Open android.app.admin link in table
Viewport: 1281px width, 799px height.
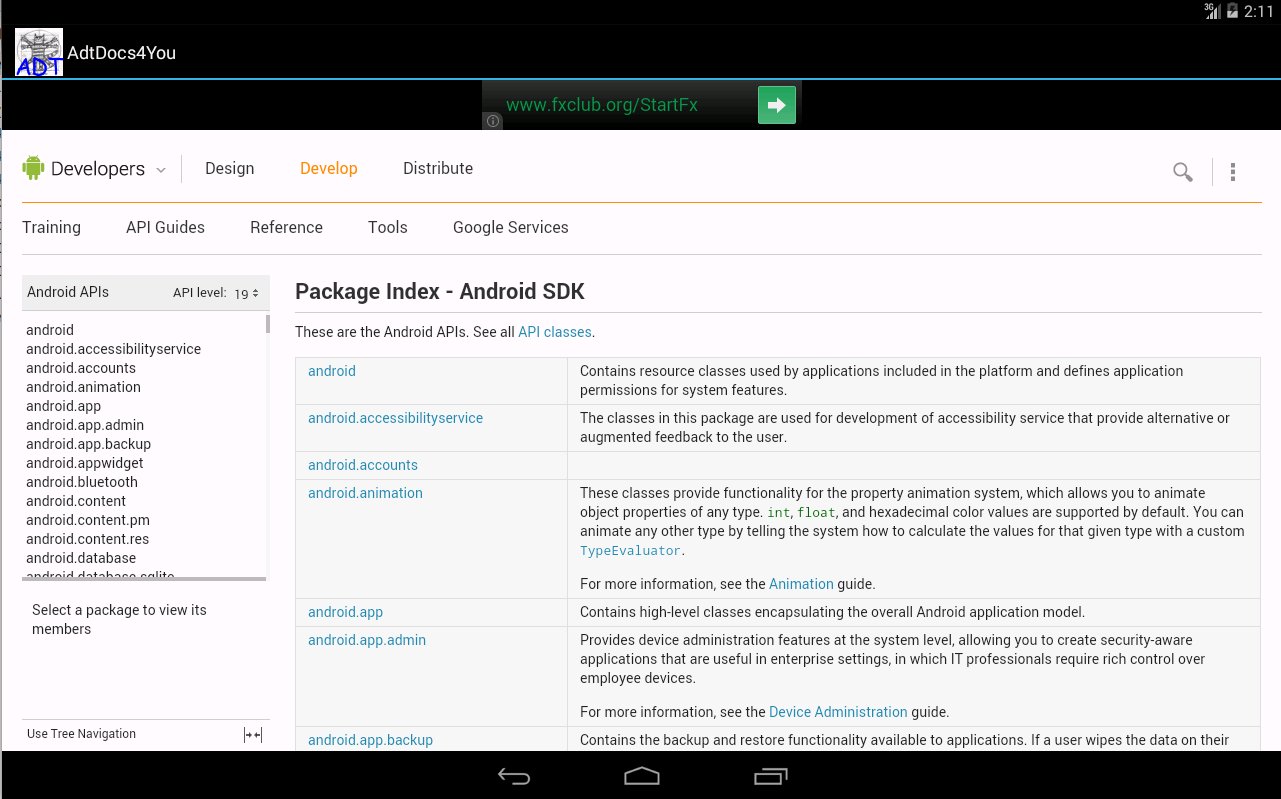click(367, 640)
